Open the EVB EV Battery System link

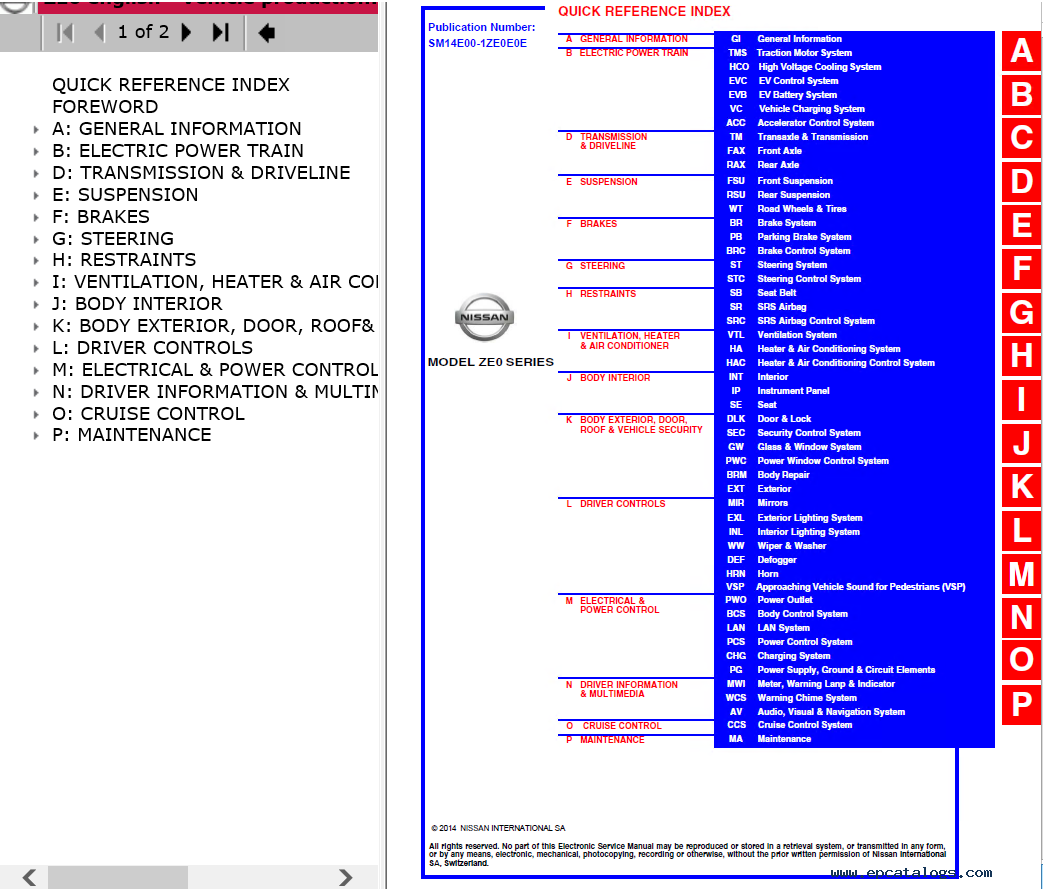click(783, 94)
